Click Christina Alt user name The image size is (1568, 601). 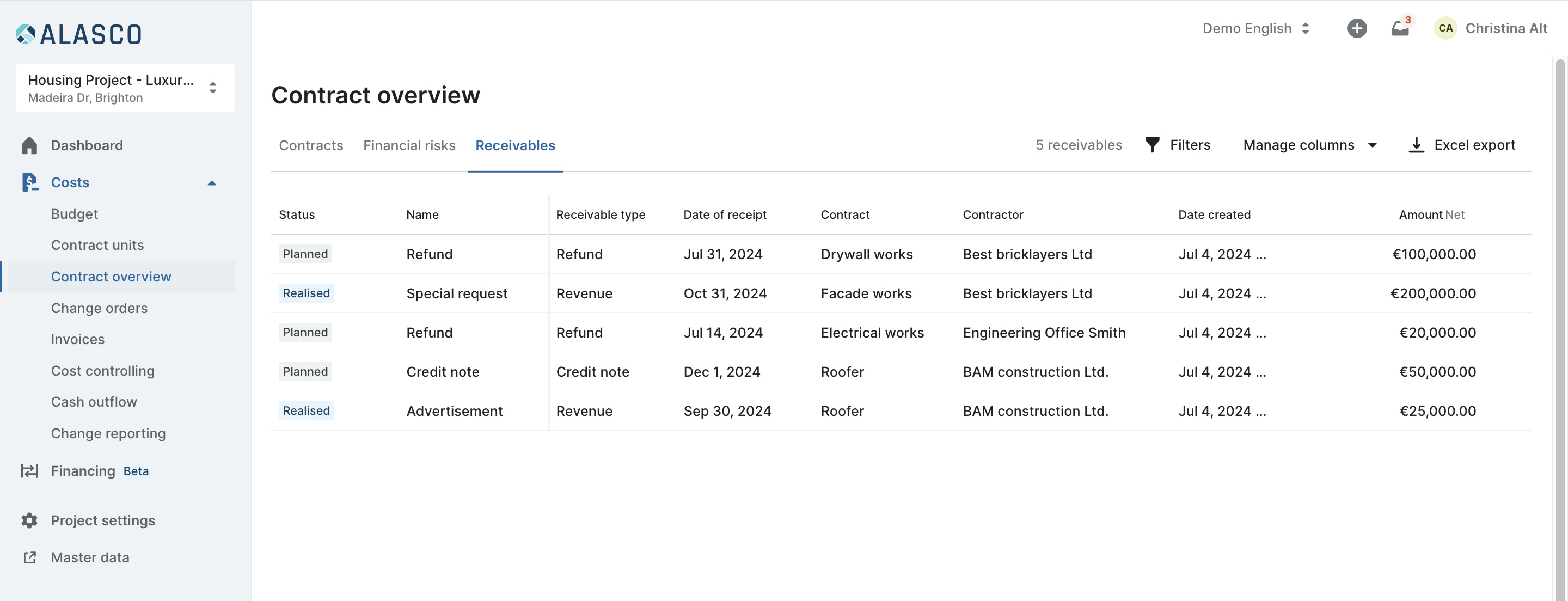click(1506, 29)
